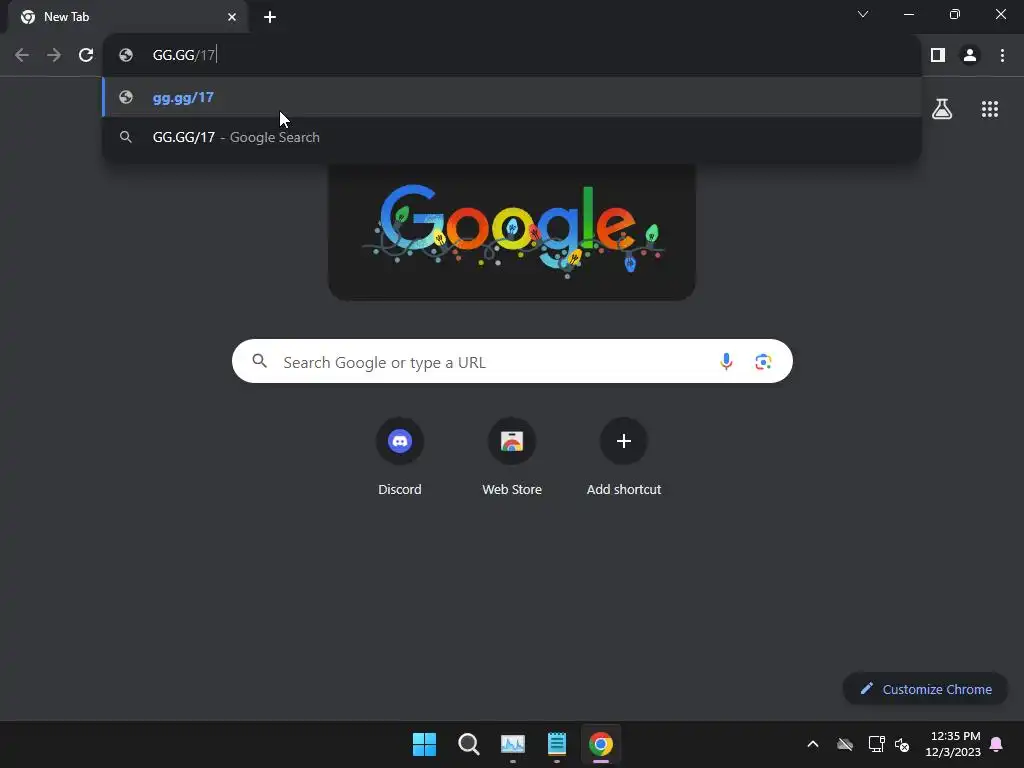The height and width of the screenshot is (768, 1024).
Task: Open Windows taskbar search
Action: [468, 744]
